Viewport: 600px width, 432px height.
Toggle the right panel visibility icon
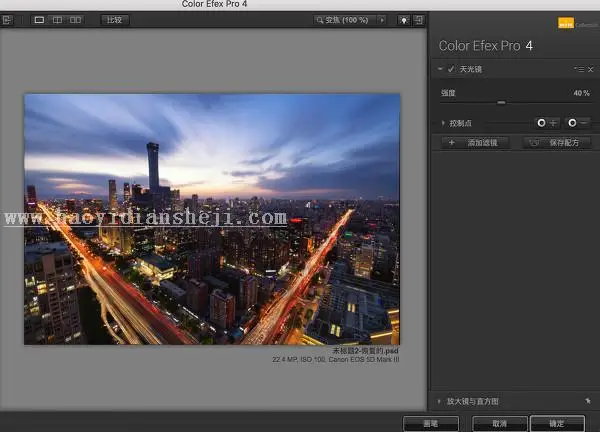[x=419, y=20]
